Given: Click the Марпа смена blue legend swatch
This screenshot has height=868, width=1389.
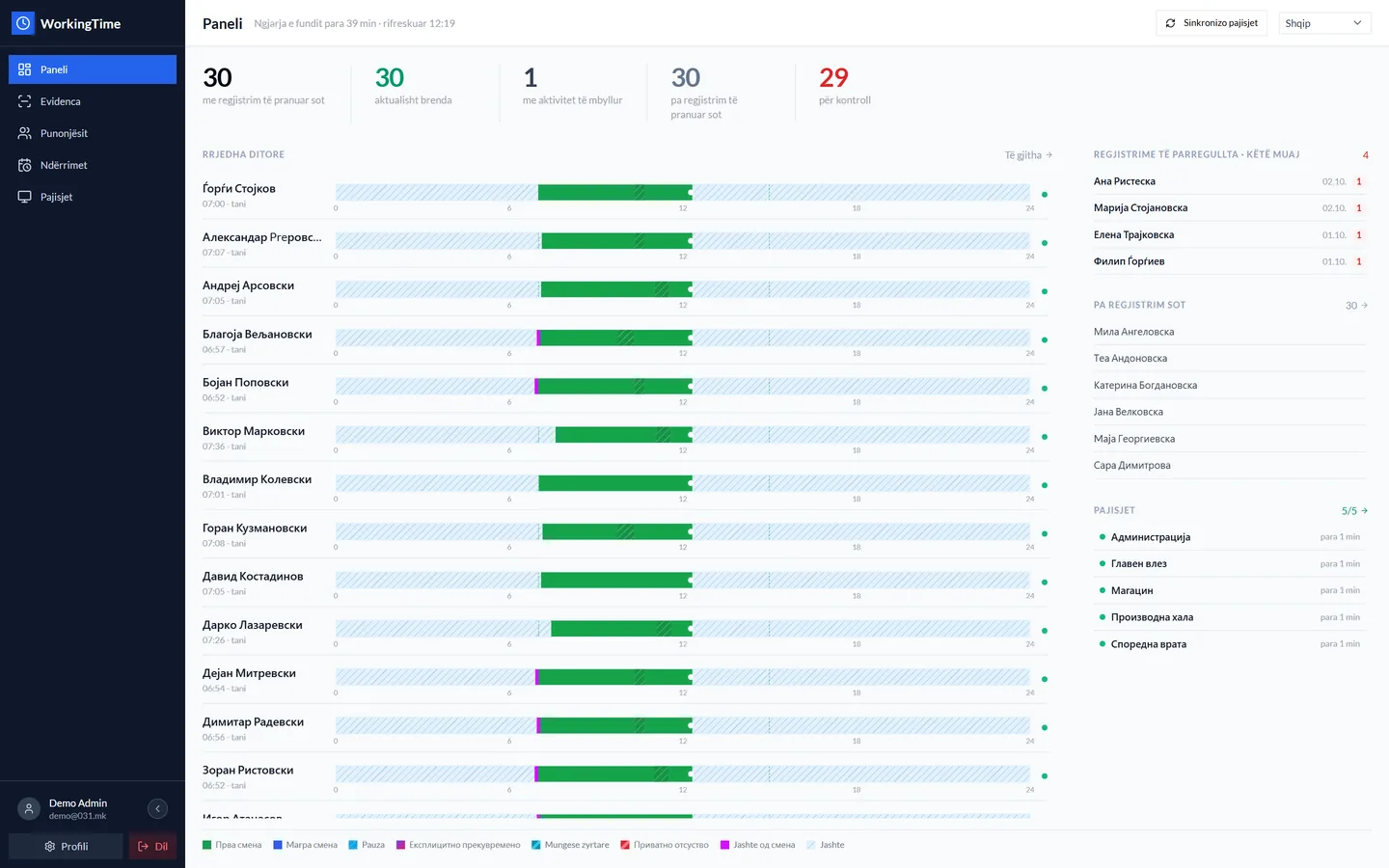Looking at the screenshot, I should pos(278,845).
